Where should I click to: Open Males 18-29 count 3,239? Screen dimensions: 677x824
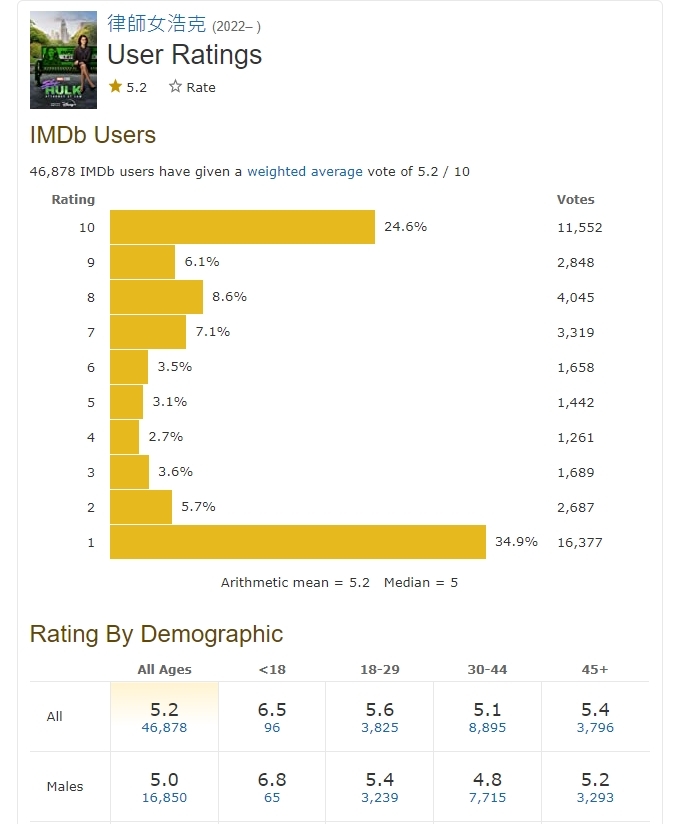click(x=380, y=798)
